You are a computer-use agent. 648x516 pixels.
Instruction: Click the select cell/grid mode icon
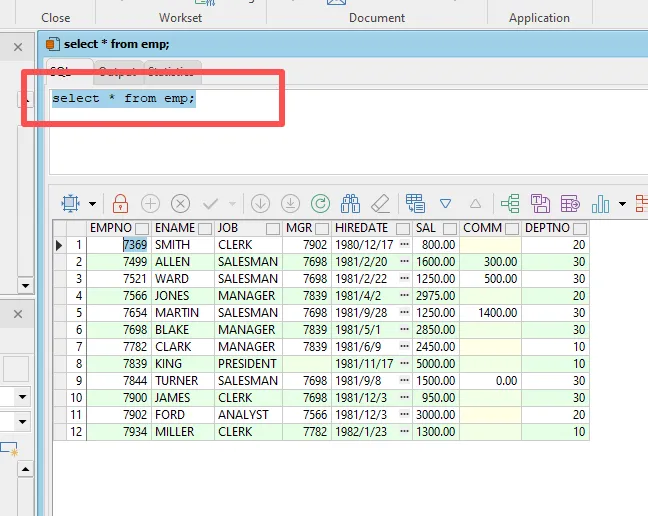70,203
